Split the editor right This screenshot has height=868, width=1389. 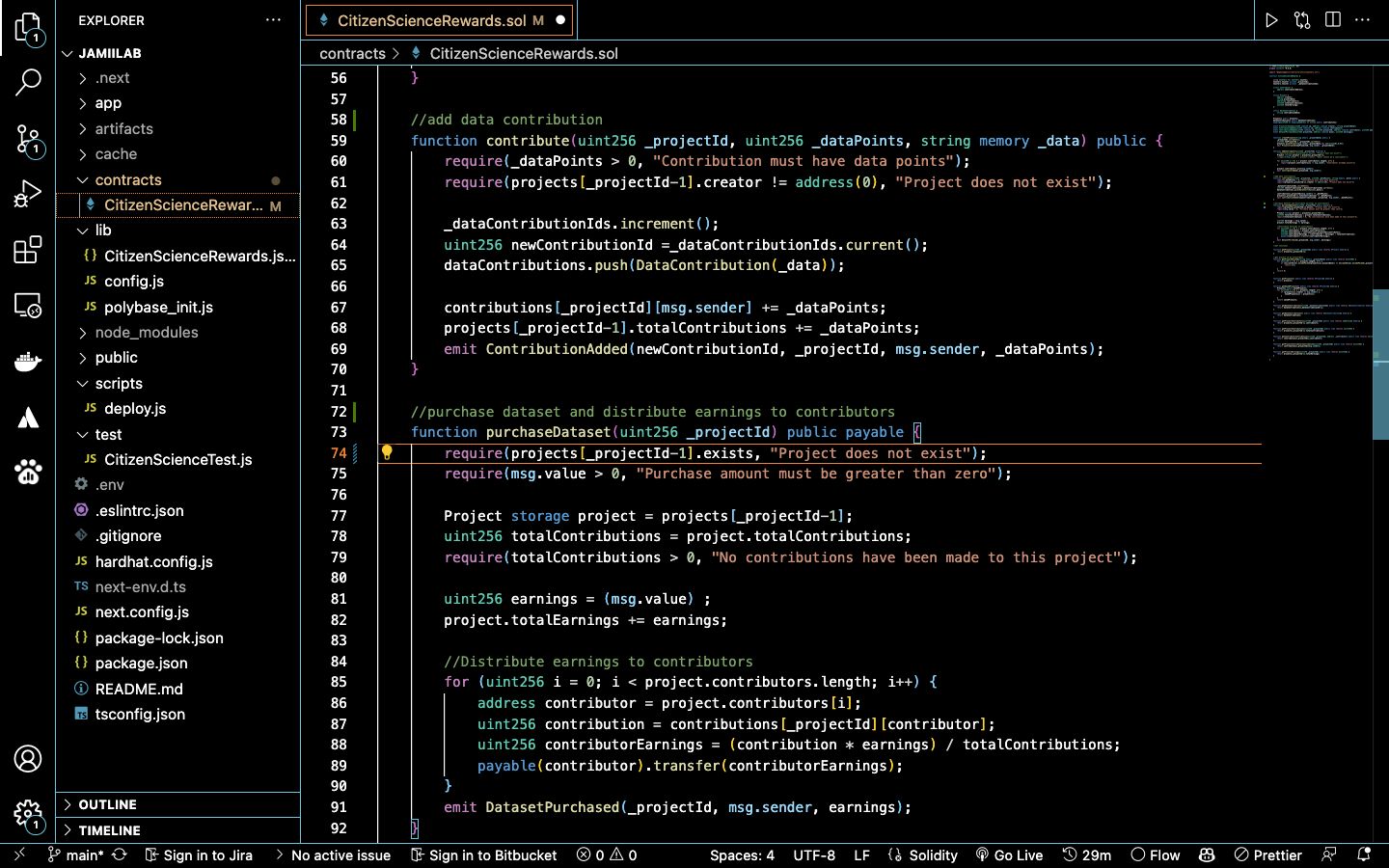[x=1333, y=20]
